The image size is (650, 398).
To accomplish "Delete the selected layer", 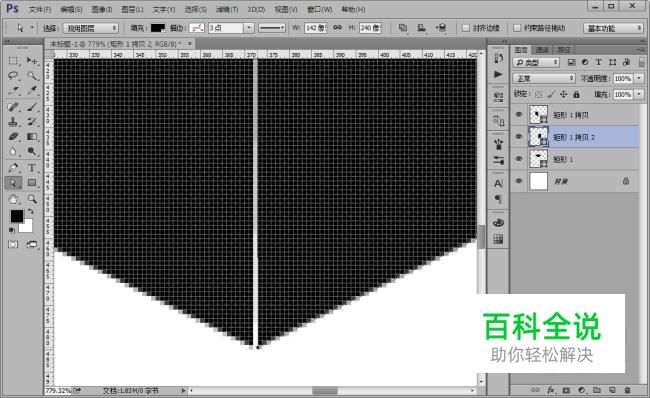I will click(627, 390).
